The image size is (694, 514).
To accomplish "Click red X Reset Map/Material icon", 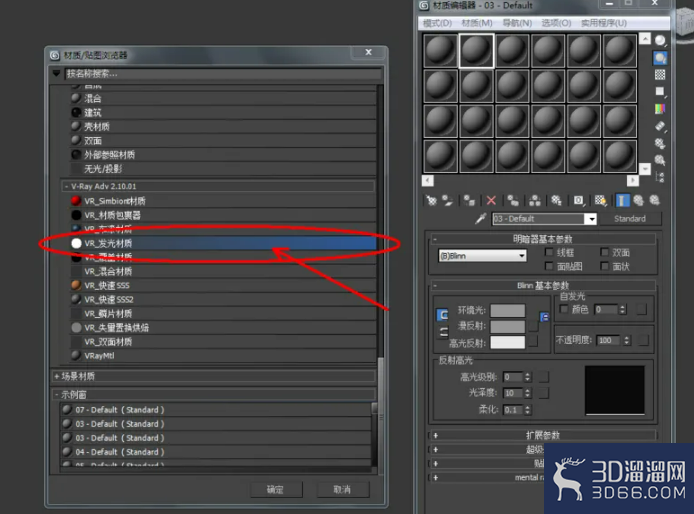I will (x=491, y=201).
